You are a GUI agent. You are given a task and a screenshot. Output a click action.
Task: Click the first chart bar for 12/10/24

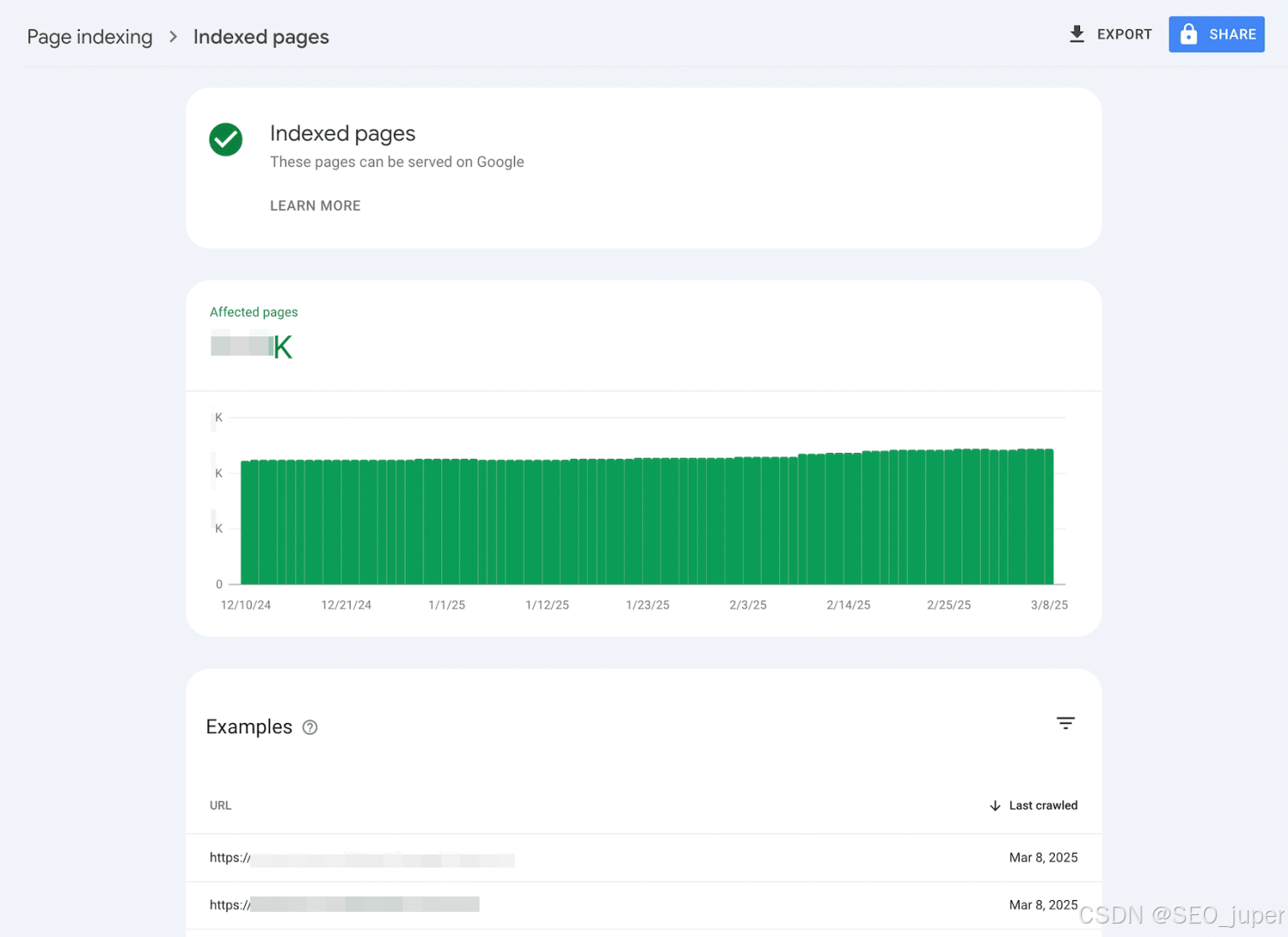click(245, 522)
